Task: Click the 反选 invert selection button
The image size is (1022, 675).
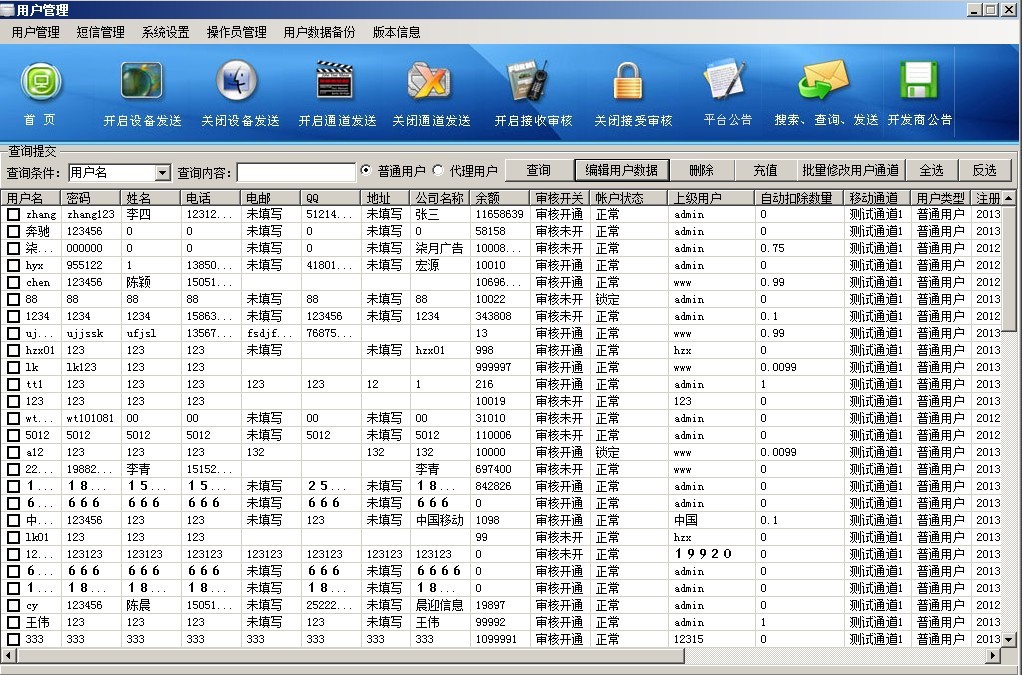Action: (x=986, y=169)
